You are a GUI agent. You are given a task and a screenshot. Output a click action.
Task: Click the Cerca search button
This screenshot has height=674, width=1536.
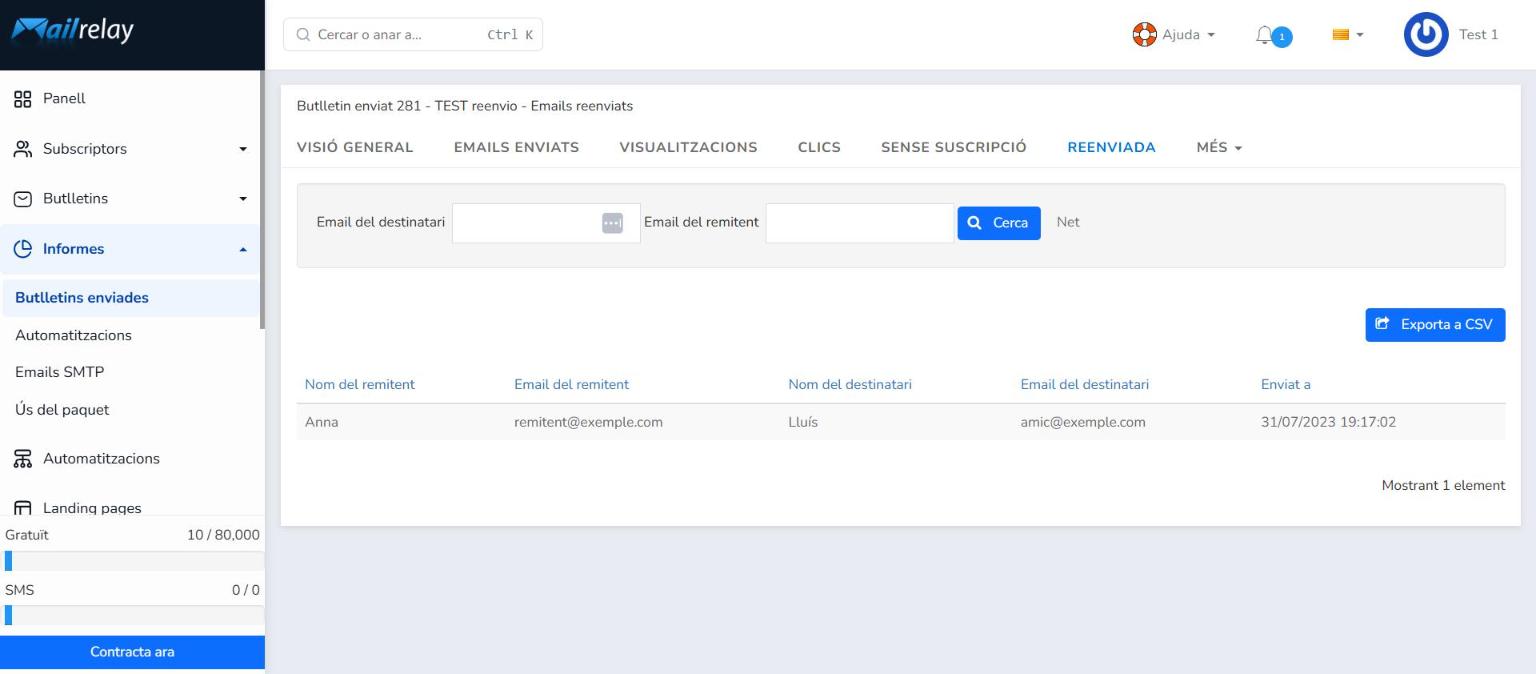999,223
